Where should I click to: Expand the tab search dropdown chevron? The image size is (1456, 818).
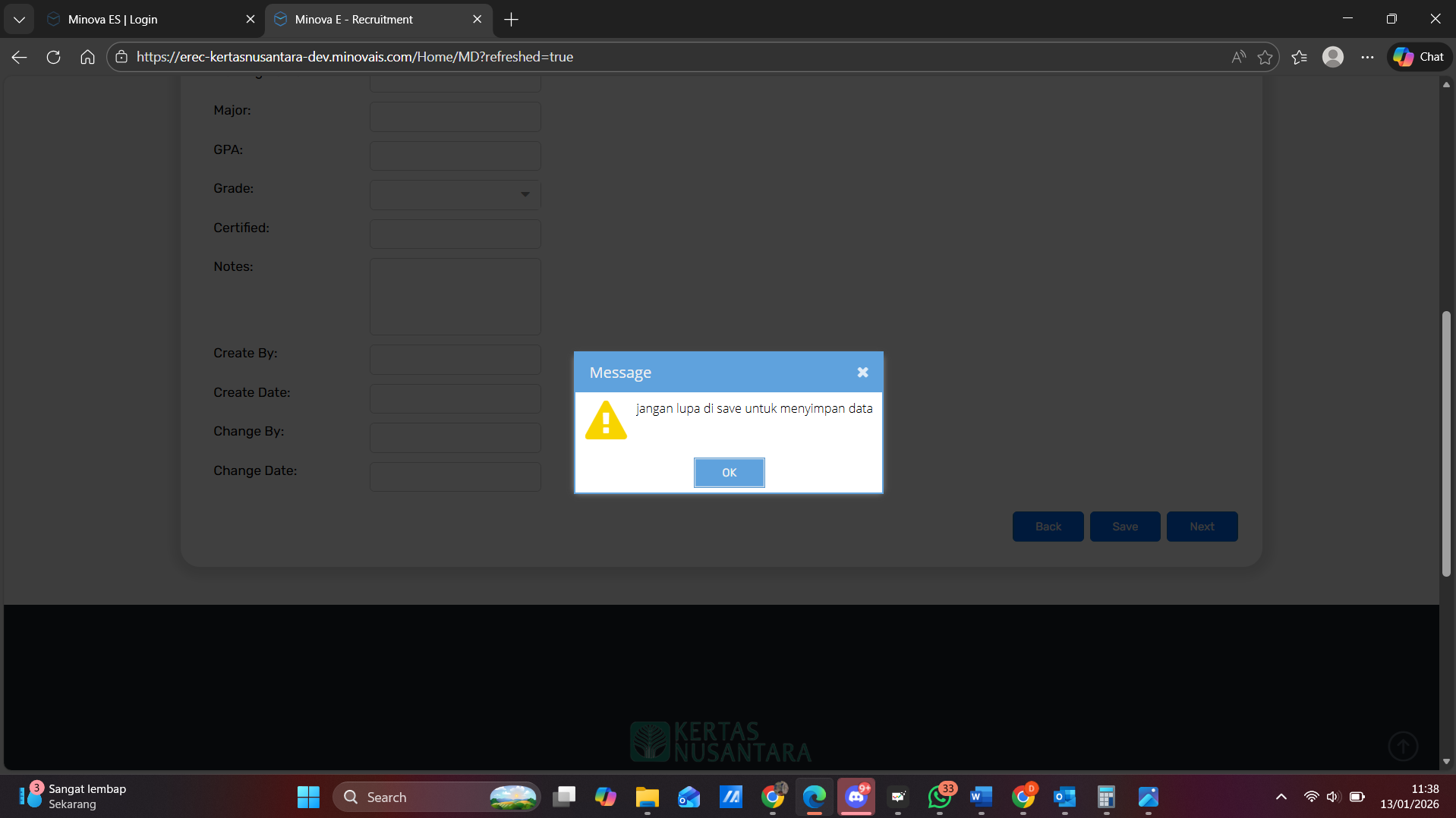point(19,20)
